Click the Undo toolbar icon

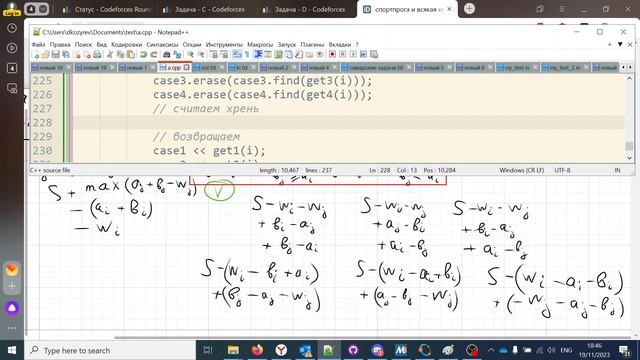pyautogui.click(x=144, y=54)
